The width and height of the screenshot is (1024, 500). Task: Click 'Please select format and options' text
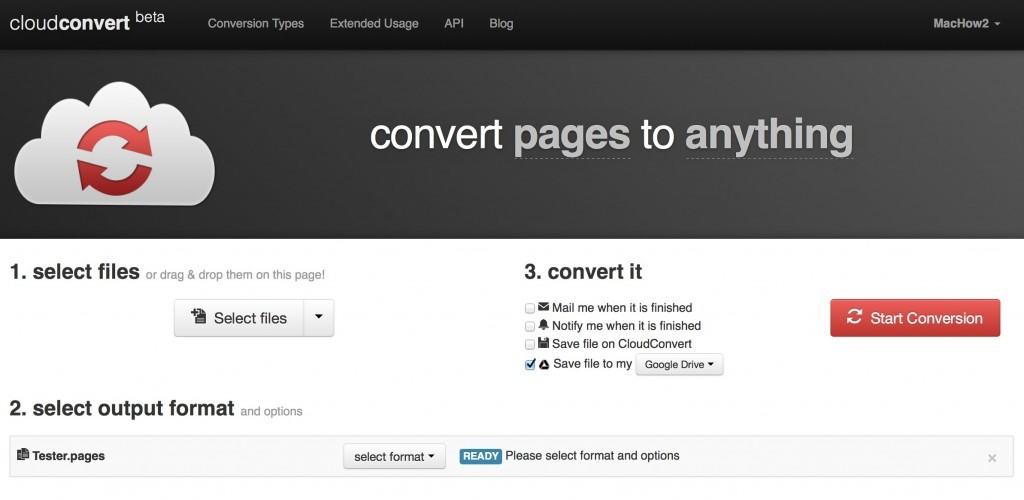pos(592,456)
